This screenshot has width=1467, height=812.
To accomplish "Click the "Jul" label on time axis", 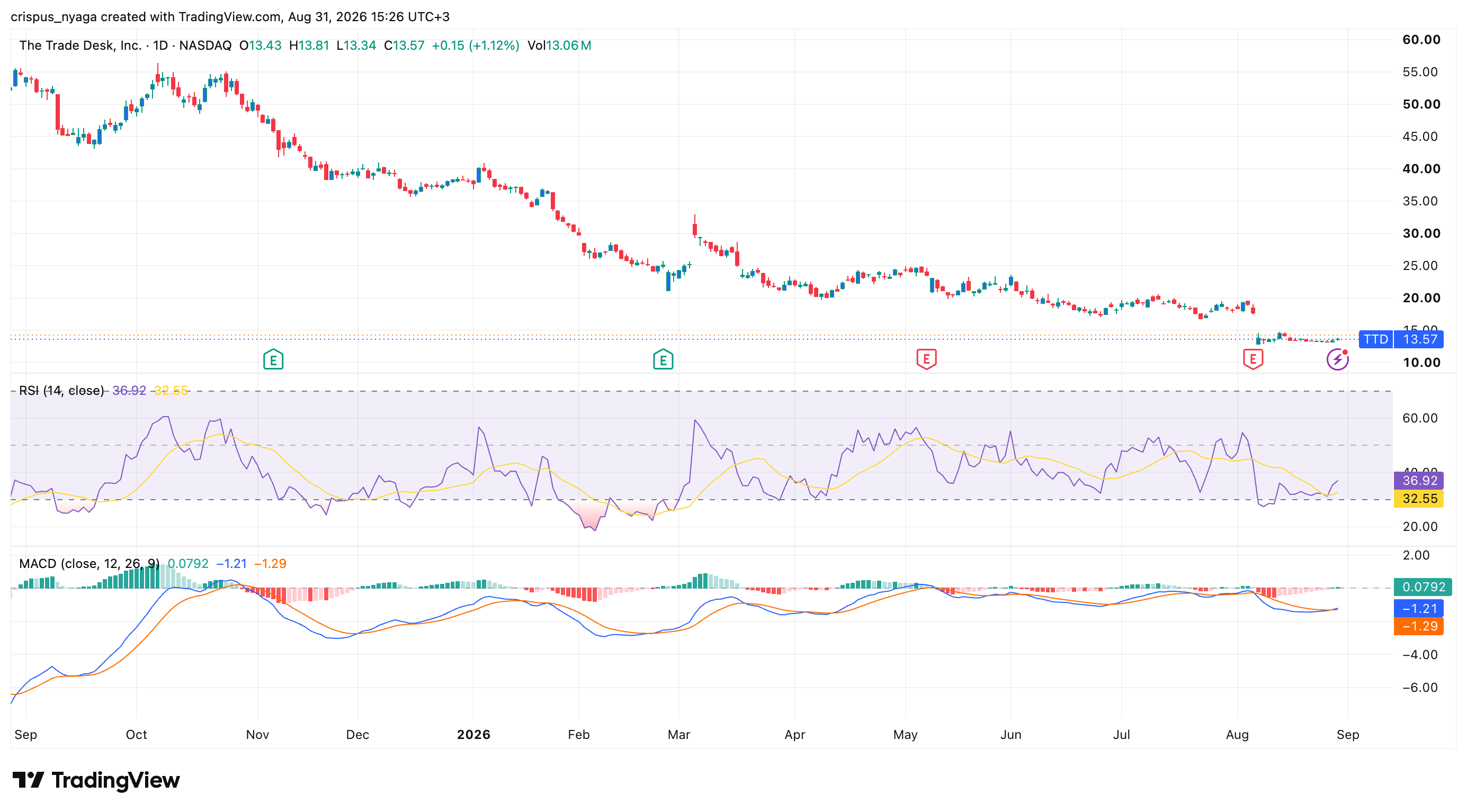I will click(1121, 735).
